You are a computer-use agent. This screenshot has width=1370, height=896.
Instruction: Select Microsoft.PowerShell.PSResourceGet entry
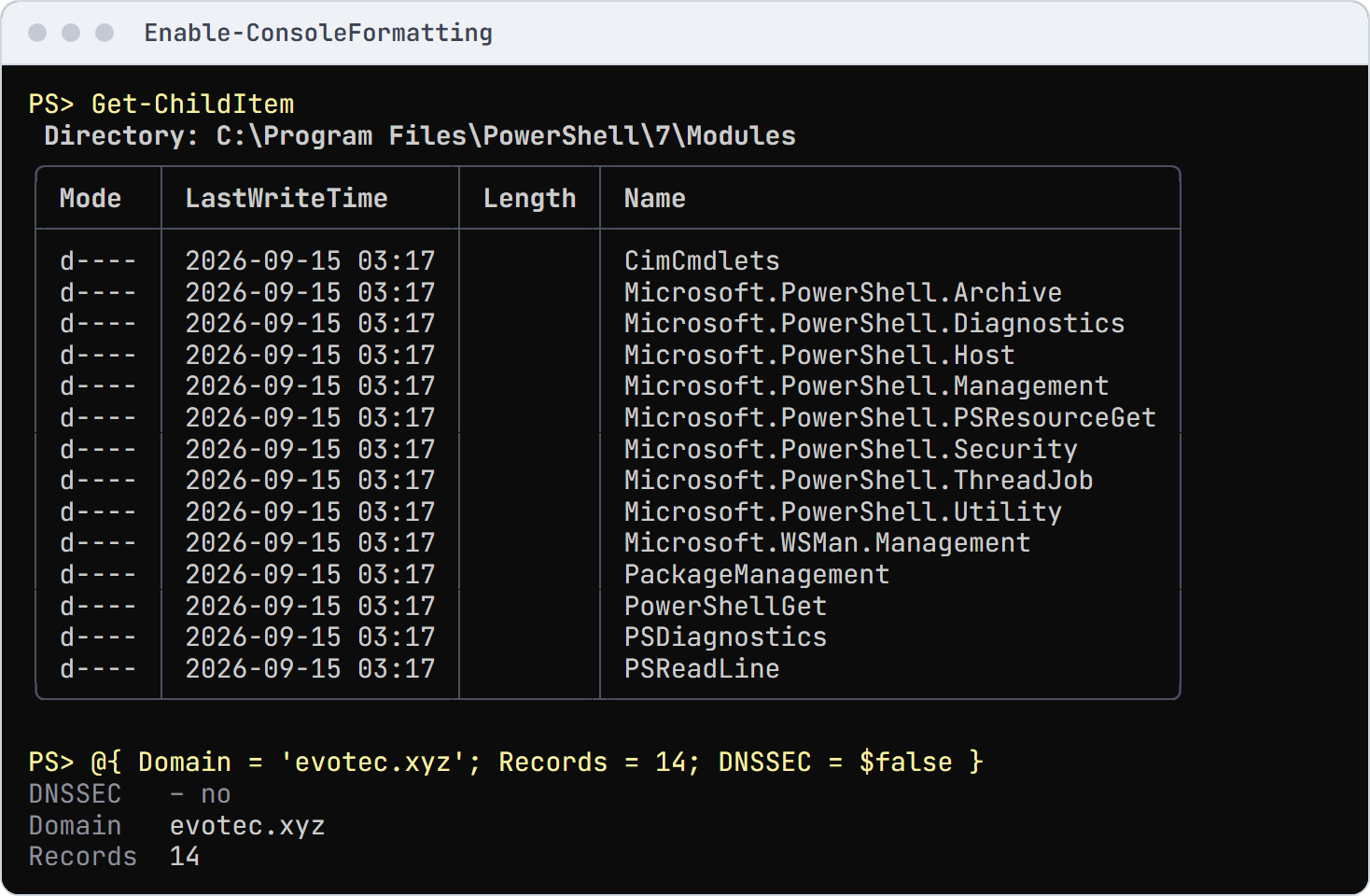tap(890, 417)
